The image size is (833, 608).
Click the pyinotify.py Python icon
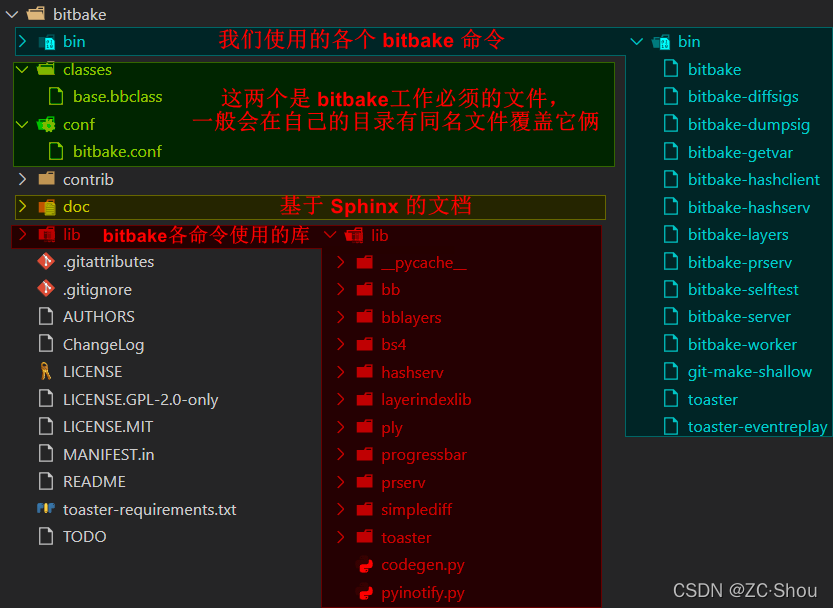pos(365,592)
